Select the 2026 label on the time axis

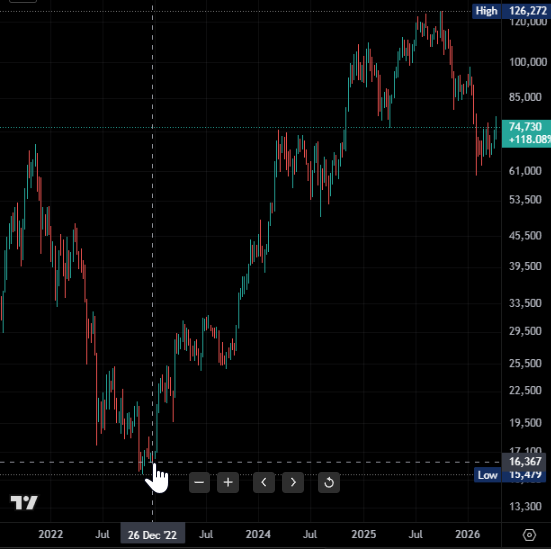467,534
